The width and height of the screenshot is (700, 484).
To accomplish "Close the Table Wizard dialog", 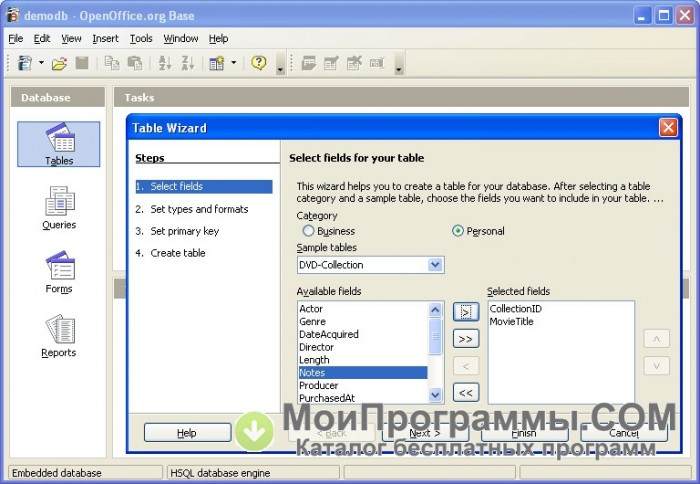I will click(x=668, y=128).
